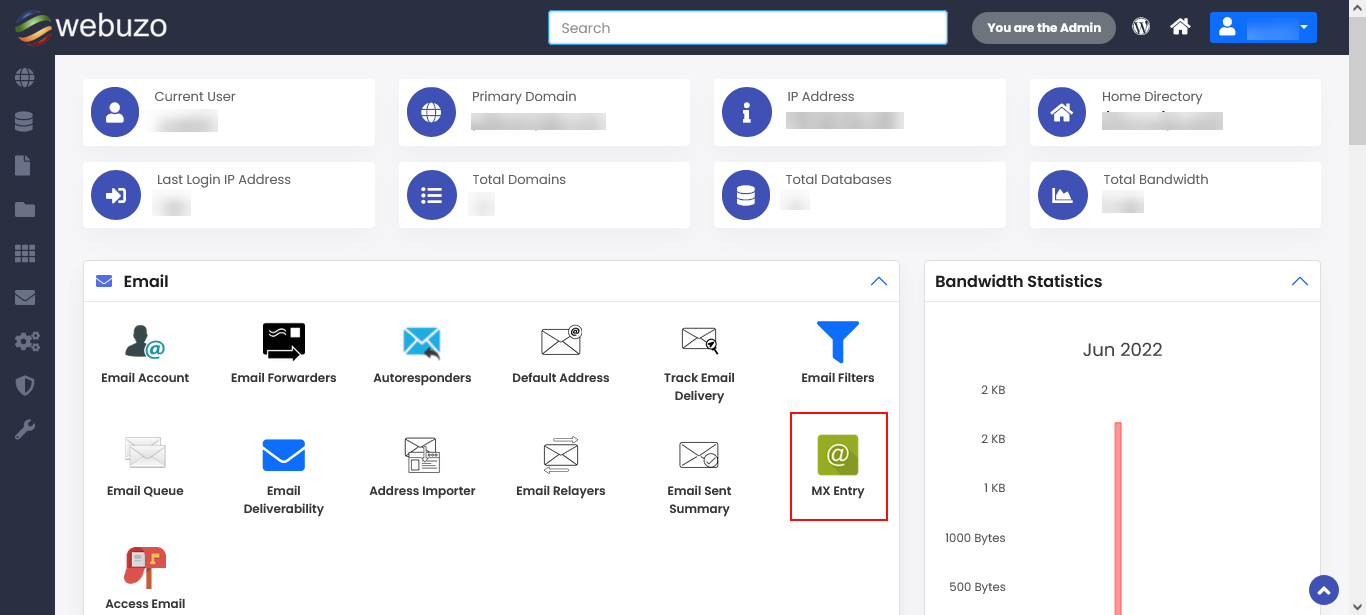The width and height of the screenshot is (1366, 615).
Task: Open the user account dropdown
Action: point(1262,28)
